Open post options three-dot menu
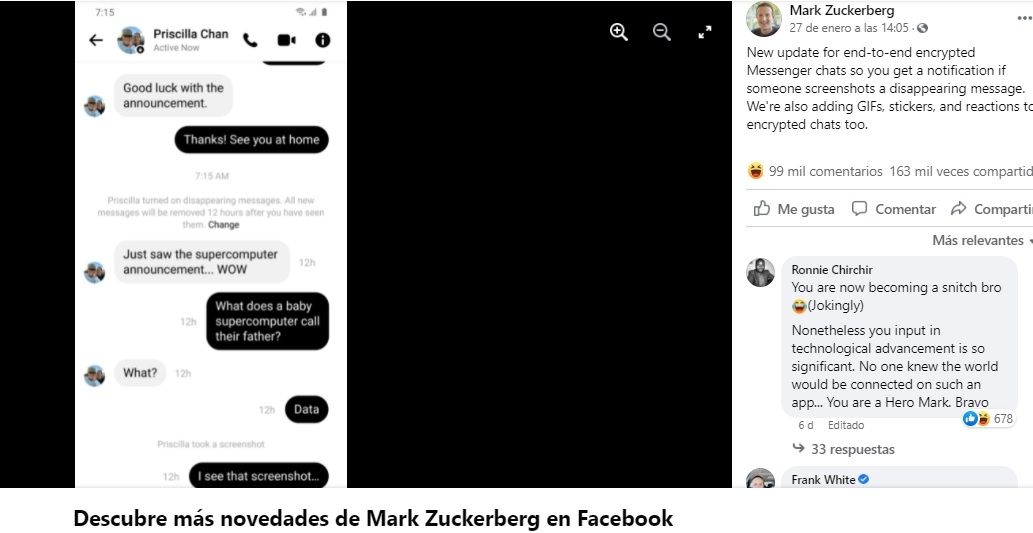Image resolution: width=1033 pixels, height=533 pixels. (1024, 19)
